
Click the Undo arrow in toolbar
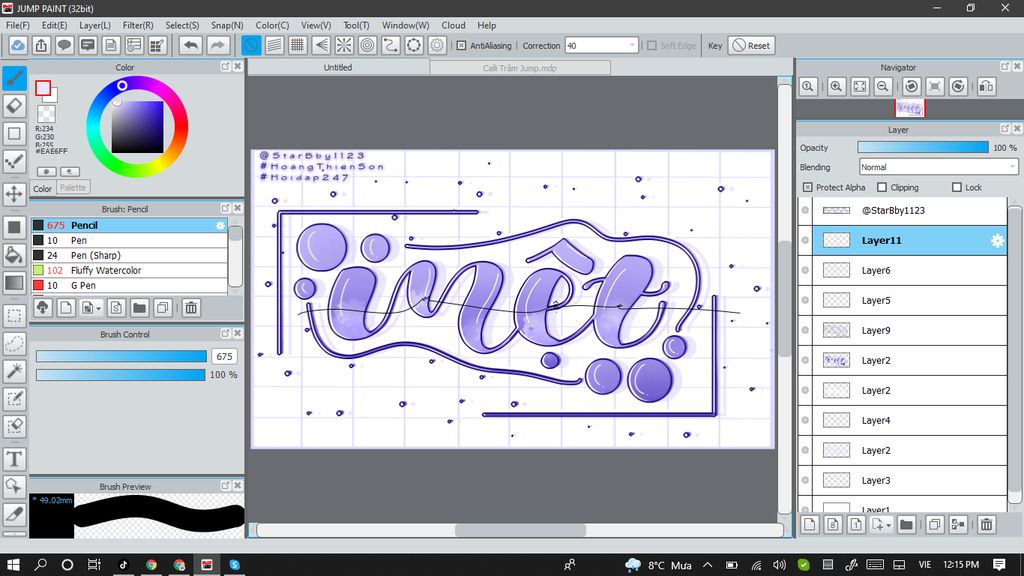point(191,45)
